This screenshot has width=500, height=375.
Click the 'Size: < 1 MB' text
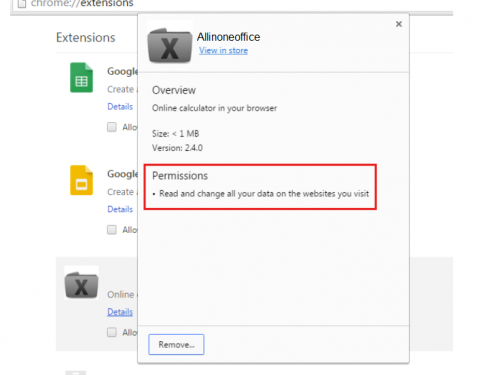click(x=176, y=134)
